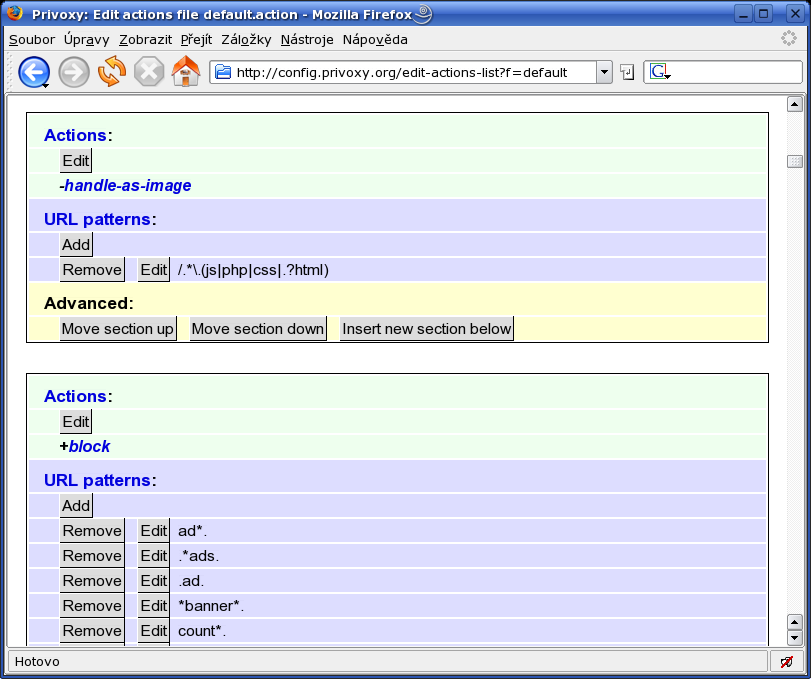
Task: Click the Firefox throbber activity icon
Action: click(x=788, y=38)
